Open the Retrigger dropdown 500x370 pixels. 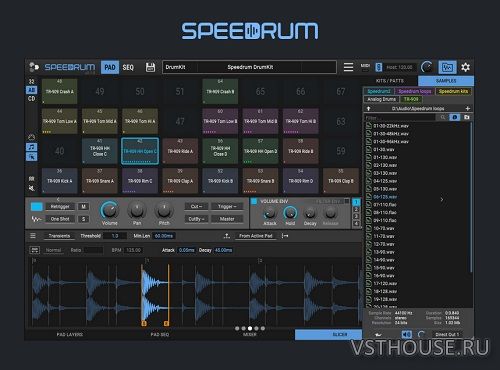click(x=60, y=207)
